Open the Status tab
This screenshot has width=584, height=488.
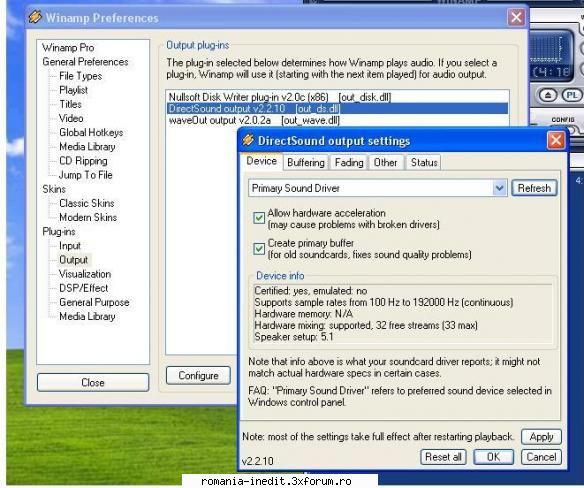424,162
